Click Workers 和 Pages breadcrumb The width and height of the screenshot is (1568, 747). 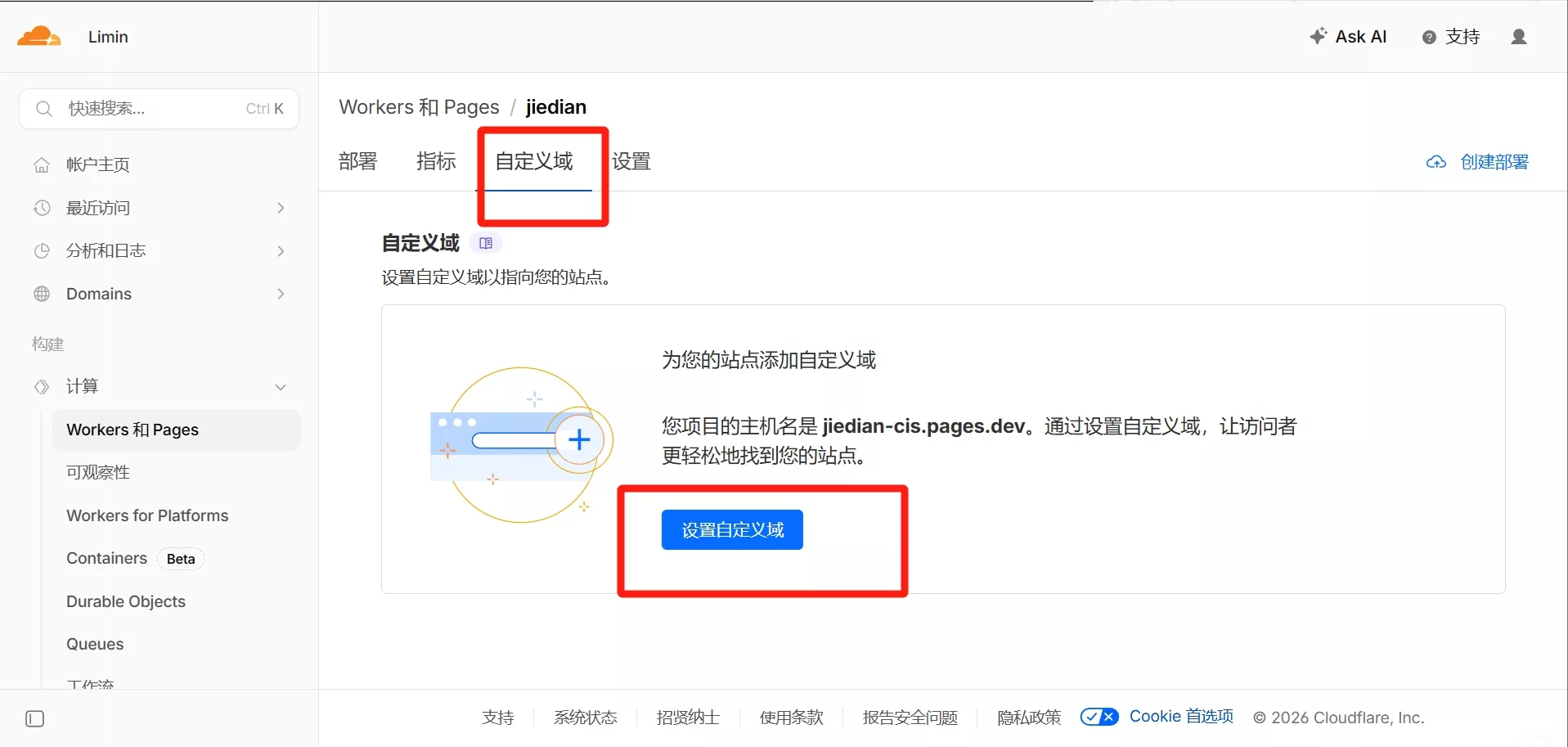click(x=419, y=107)
